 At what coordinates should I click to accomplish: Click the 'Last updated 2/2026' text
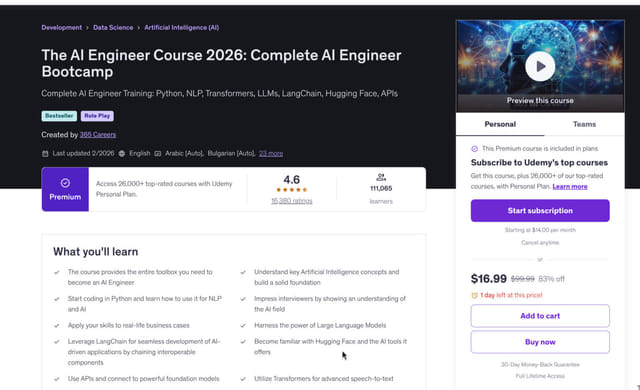(x=83, y=154)
